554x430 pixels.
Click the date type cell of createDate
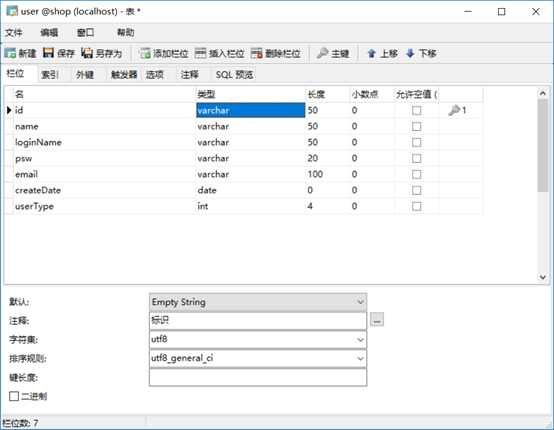click(x=251, y=190)
